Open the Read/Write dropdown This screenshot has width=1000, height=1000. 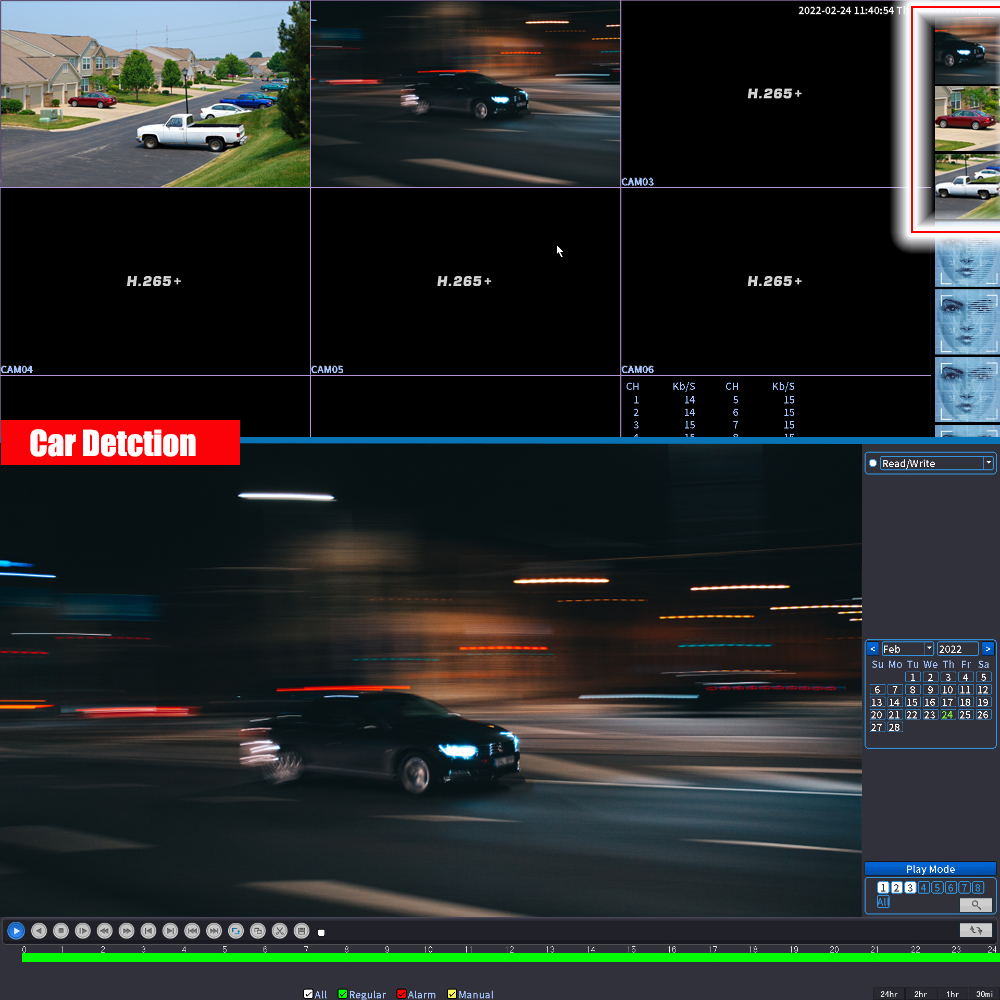click(x=988, y=463)
